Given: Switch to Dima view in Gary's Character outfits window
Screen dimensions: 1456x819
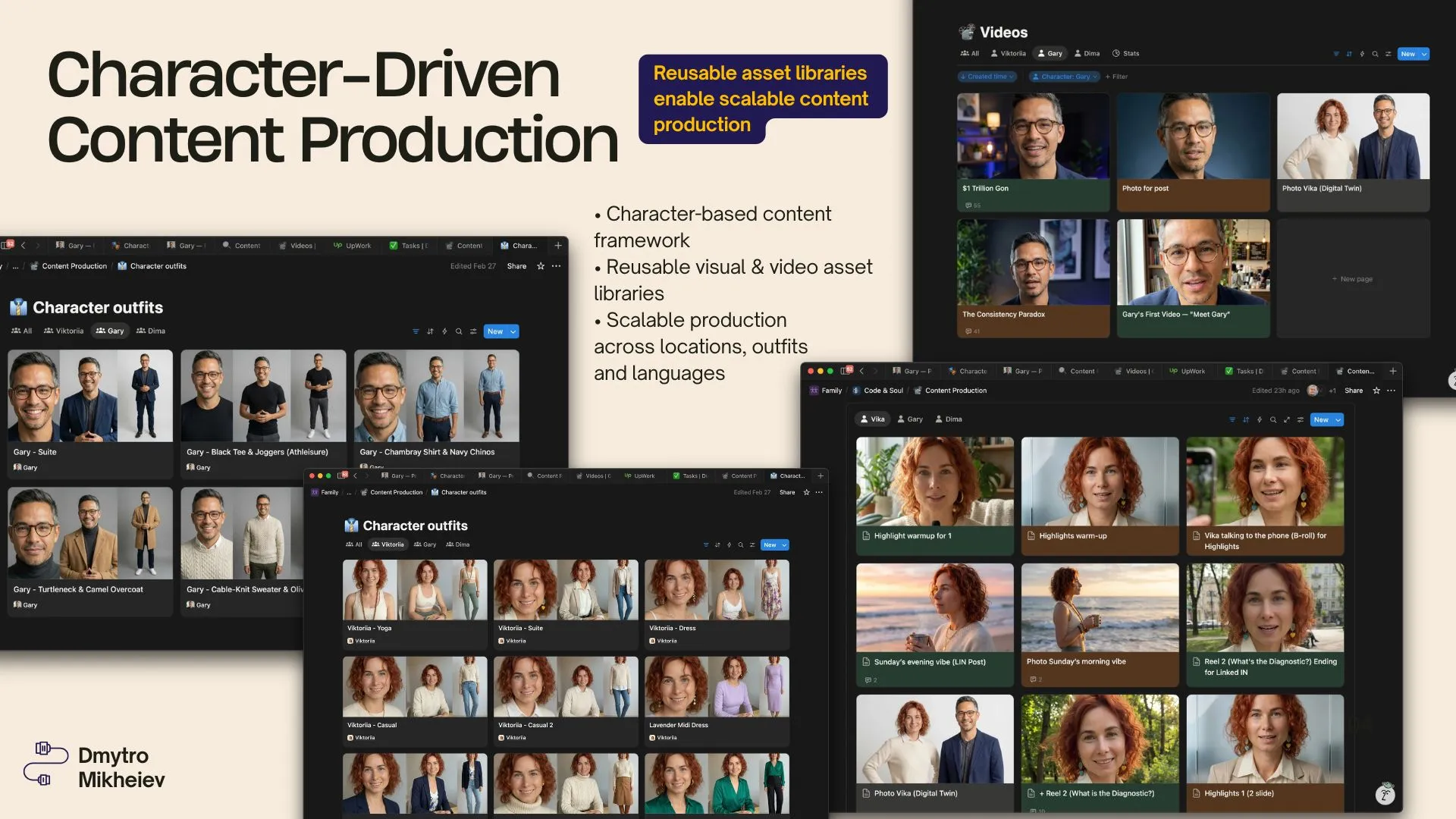Looking at the screenshot, I should [151, 331].
